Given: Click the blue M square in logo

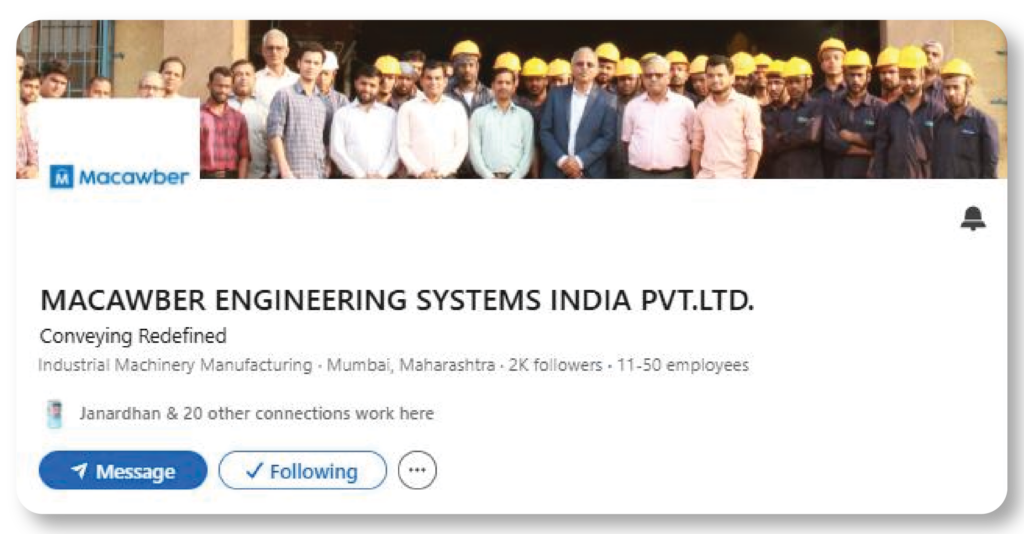Looking at the screenshot, I should 61,177.
